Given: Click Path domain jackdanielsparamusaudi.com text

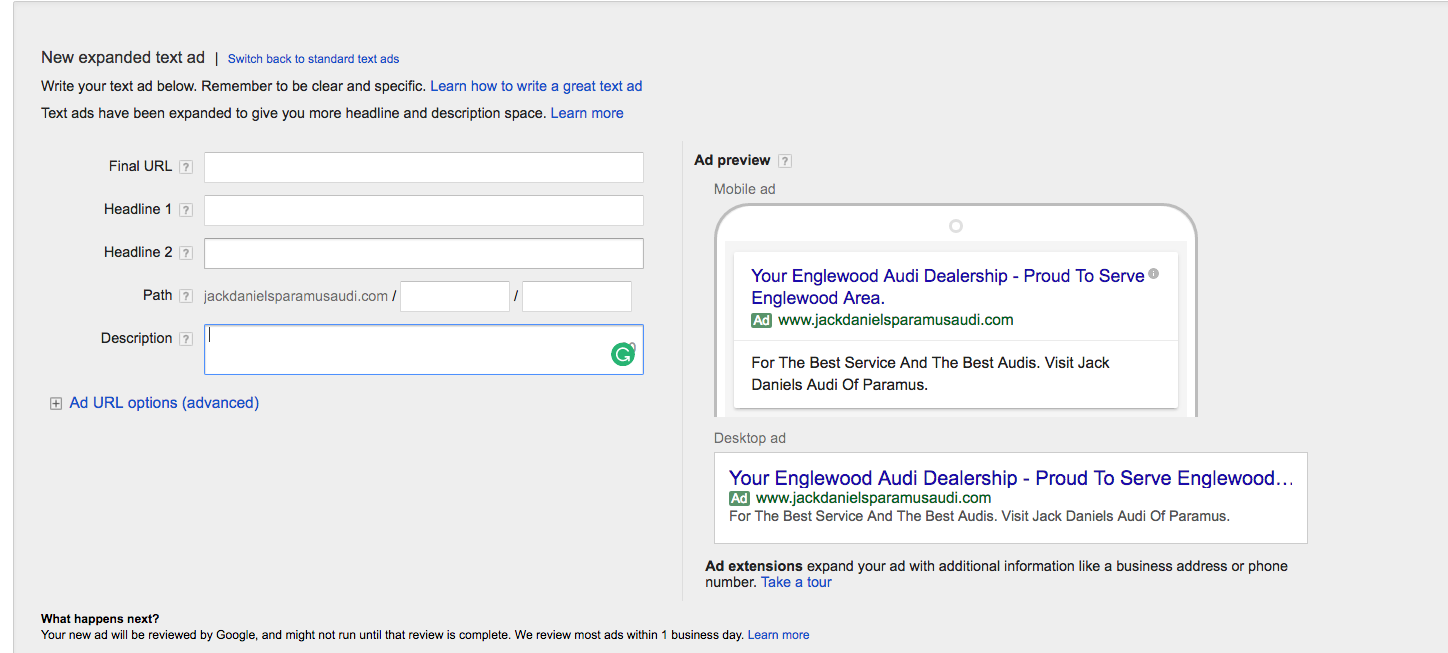Looking at the screenshot, I should (x=296, y=296).
